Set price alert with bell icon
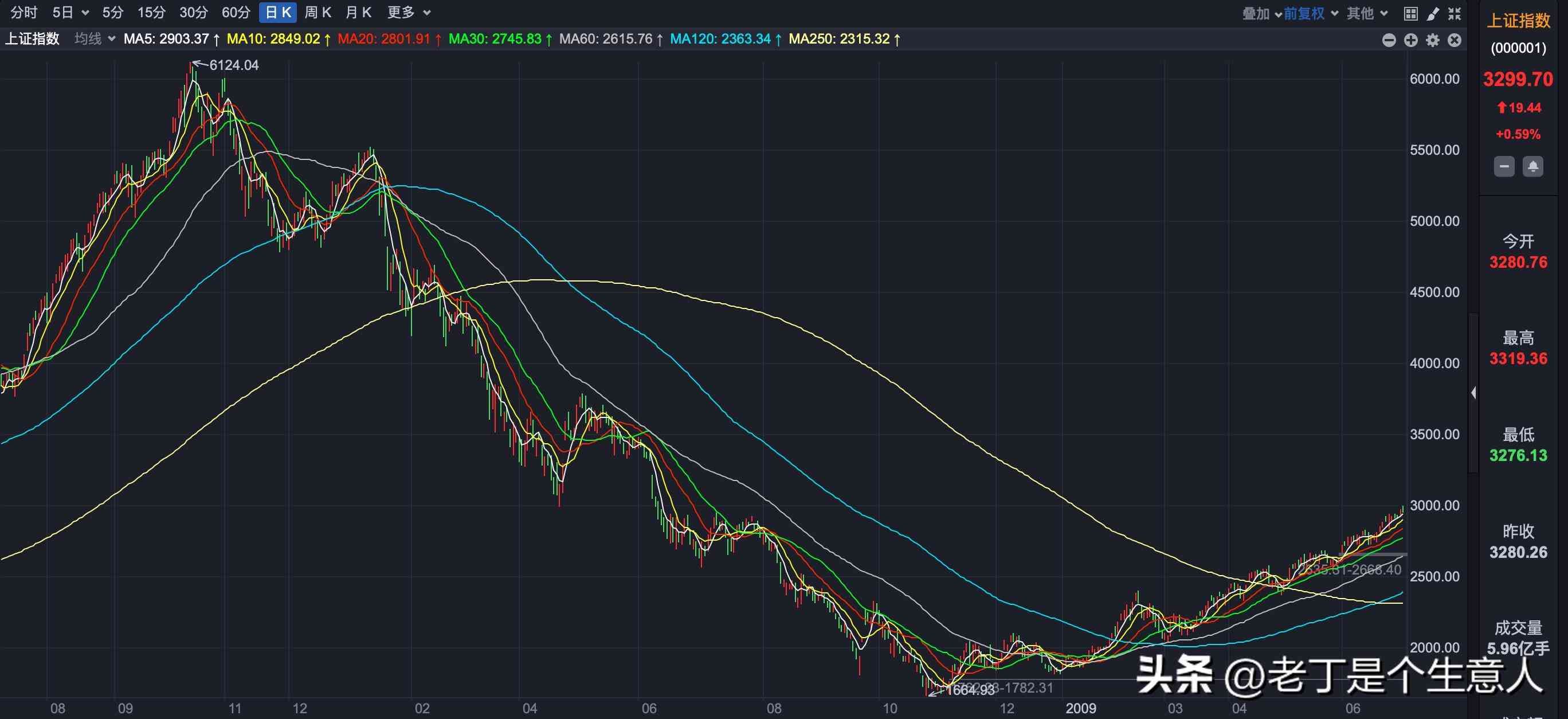The image size is (1568, 719). [1532, 166]
